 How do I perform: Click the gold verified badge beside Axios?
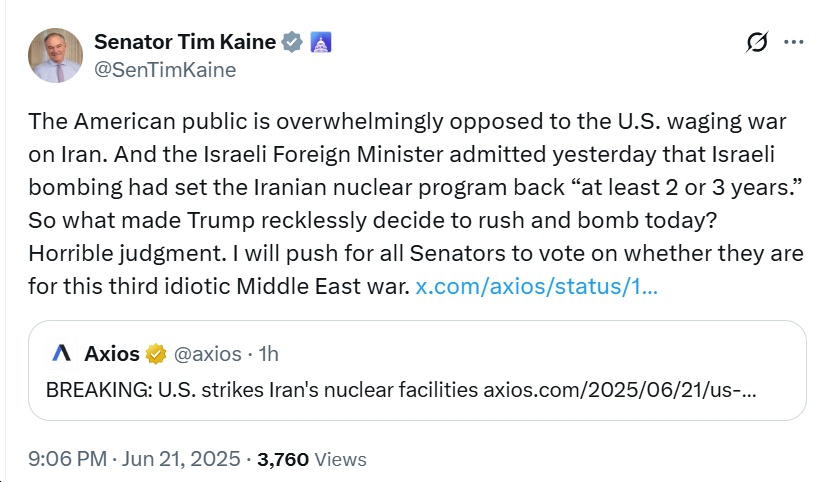156,354
